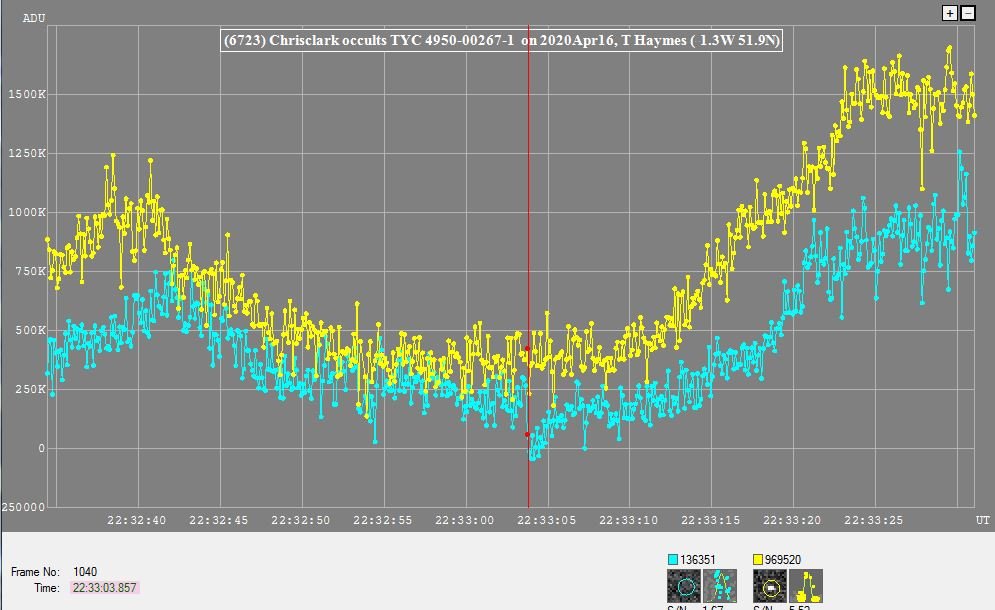Click the UT label on time axis
The height and width of the screenshot is (610, 995).
click(x=983, y=520)
